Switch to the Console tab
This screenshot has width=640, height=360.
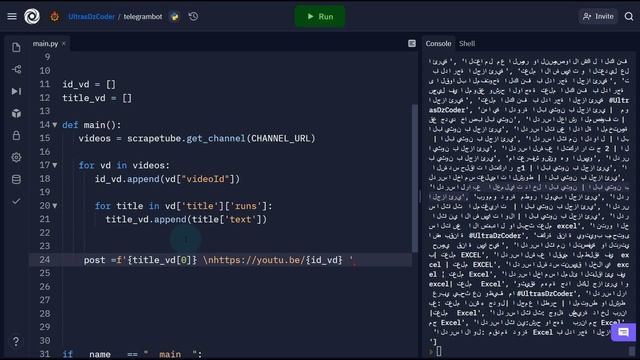pyautogui.click(x=438, y=43)
